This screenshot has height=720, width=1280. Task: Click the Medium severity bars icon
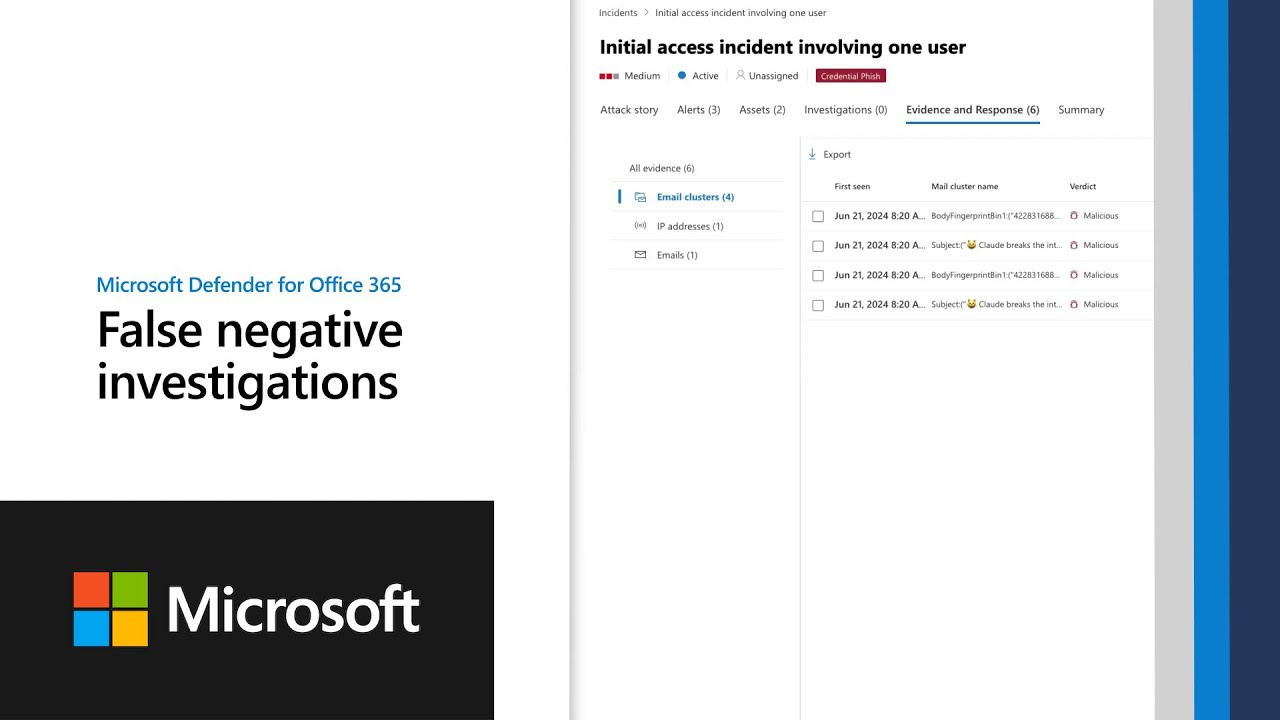coord(609,76)
